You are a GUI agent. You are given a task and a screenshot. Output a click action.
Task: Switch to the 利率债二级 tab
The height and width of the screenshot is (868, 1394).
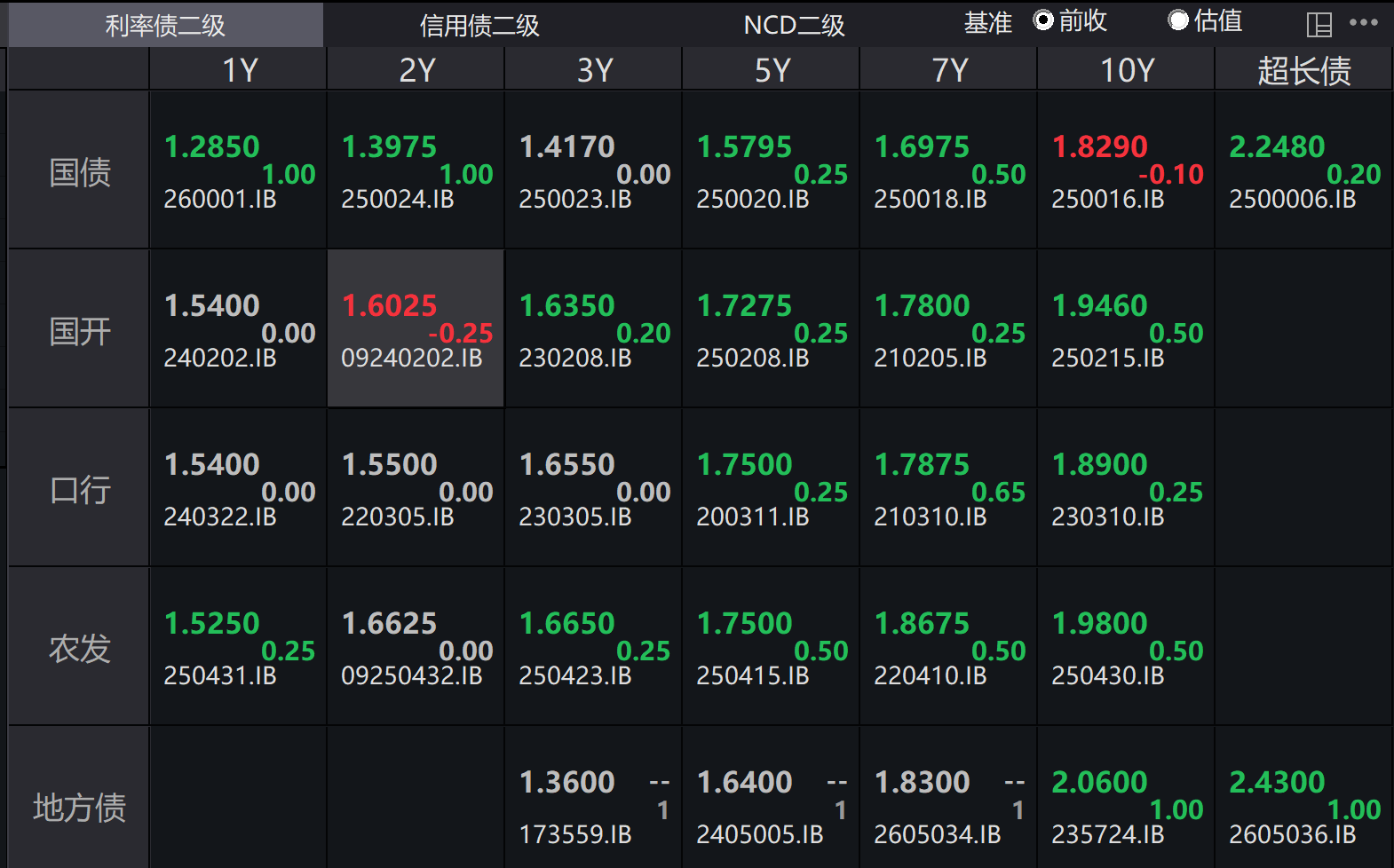coord(165,25)
